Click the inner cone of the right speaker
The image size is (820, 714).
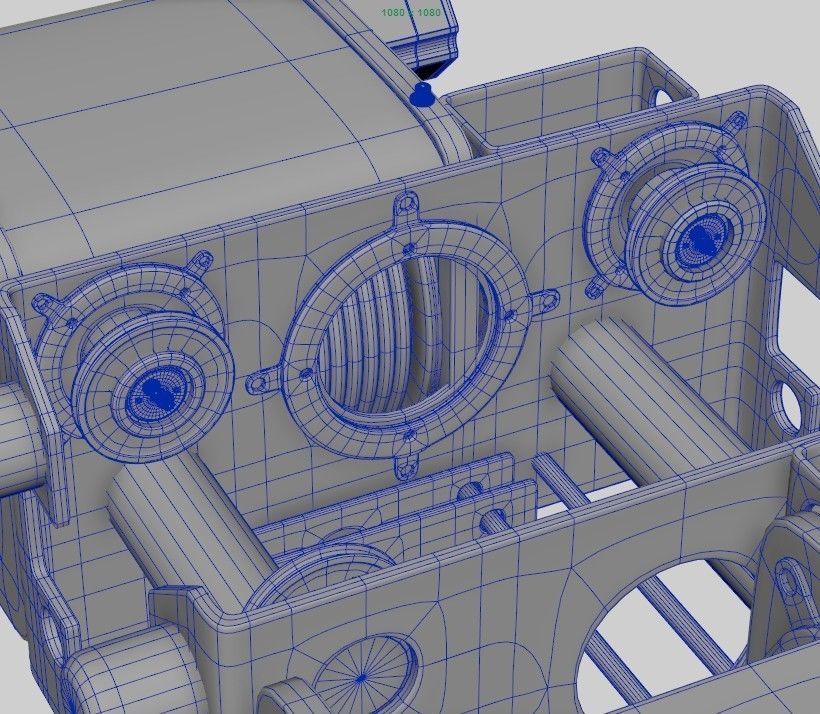pyautogui.click(x=700, y=240)
